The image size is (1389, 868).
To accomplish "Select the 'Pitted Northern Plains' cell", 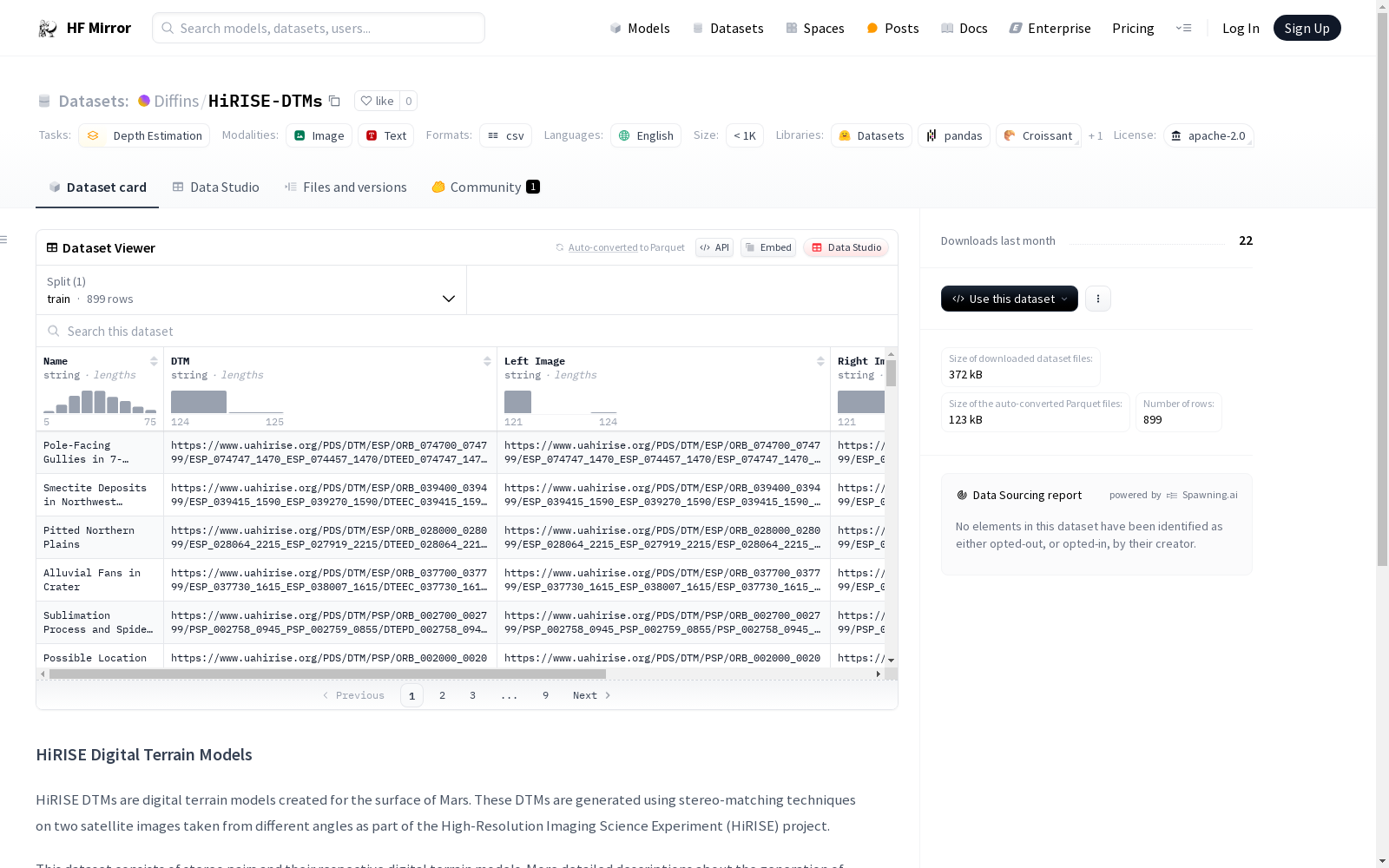I will 100,537.
